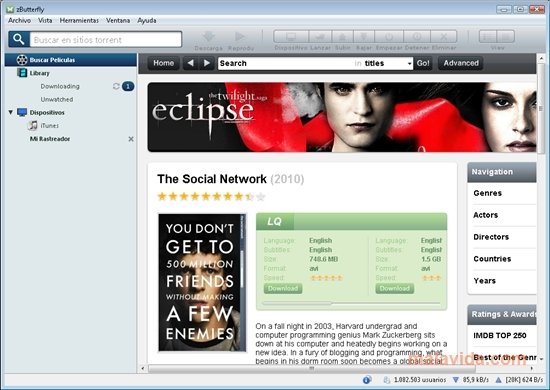Click the page horizontal scrollbar
550x390 pixels.
[x=311, y=369]
